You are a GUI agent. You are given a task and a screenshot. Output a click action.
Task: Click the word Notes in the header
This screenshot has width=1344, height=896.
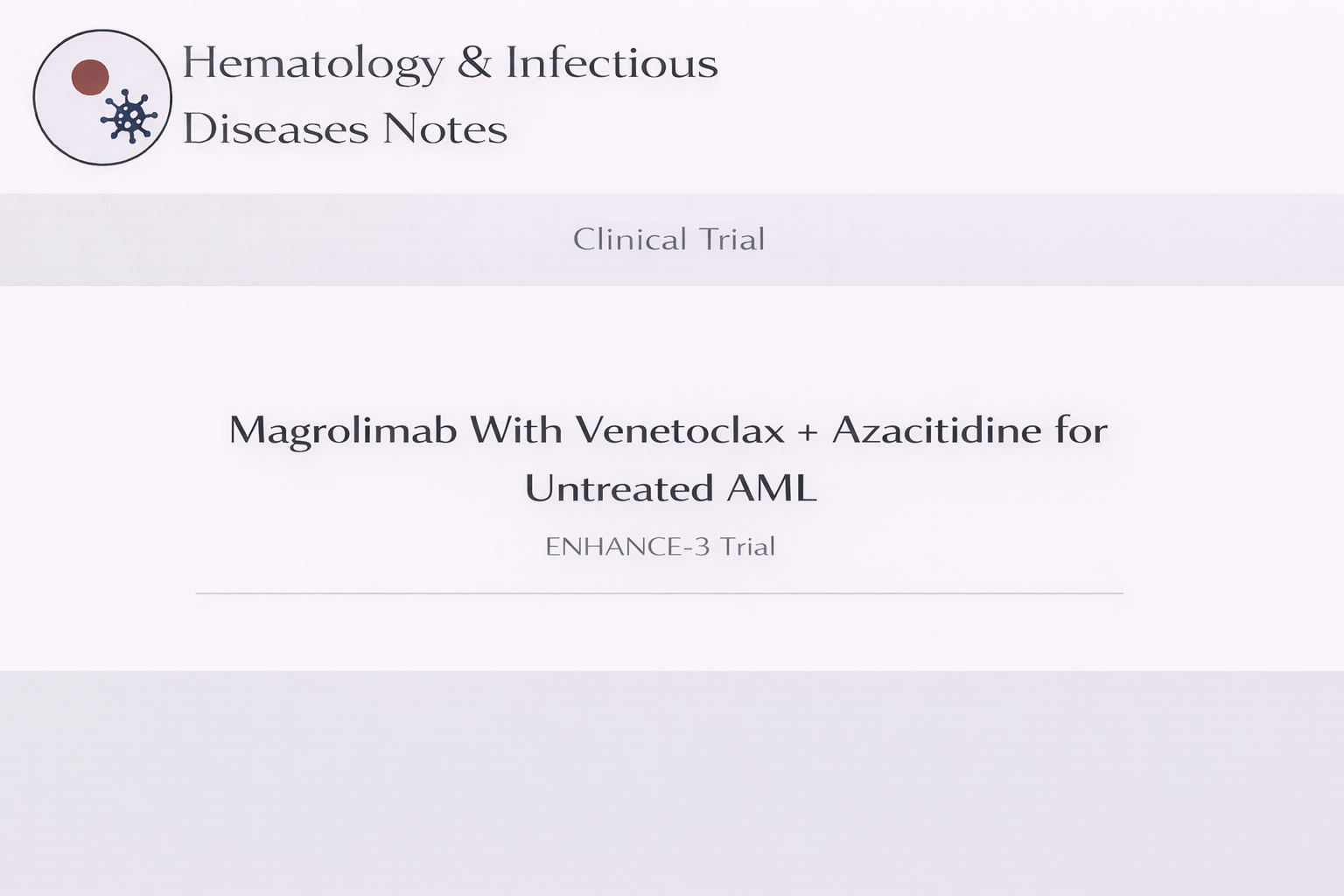(444, 129)
